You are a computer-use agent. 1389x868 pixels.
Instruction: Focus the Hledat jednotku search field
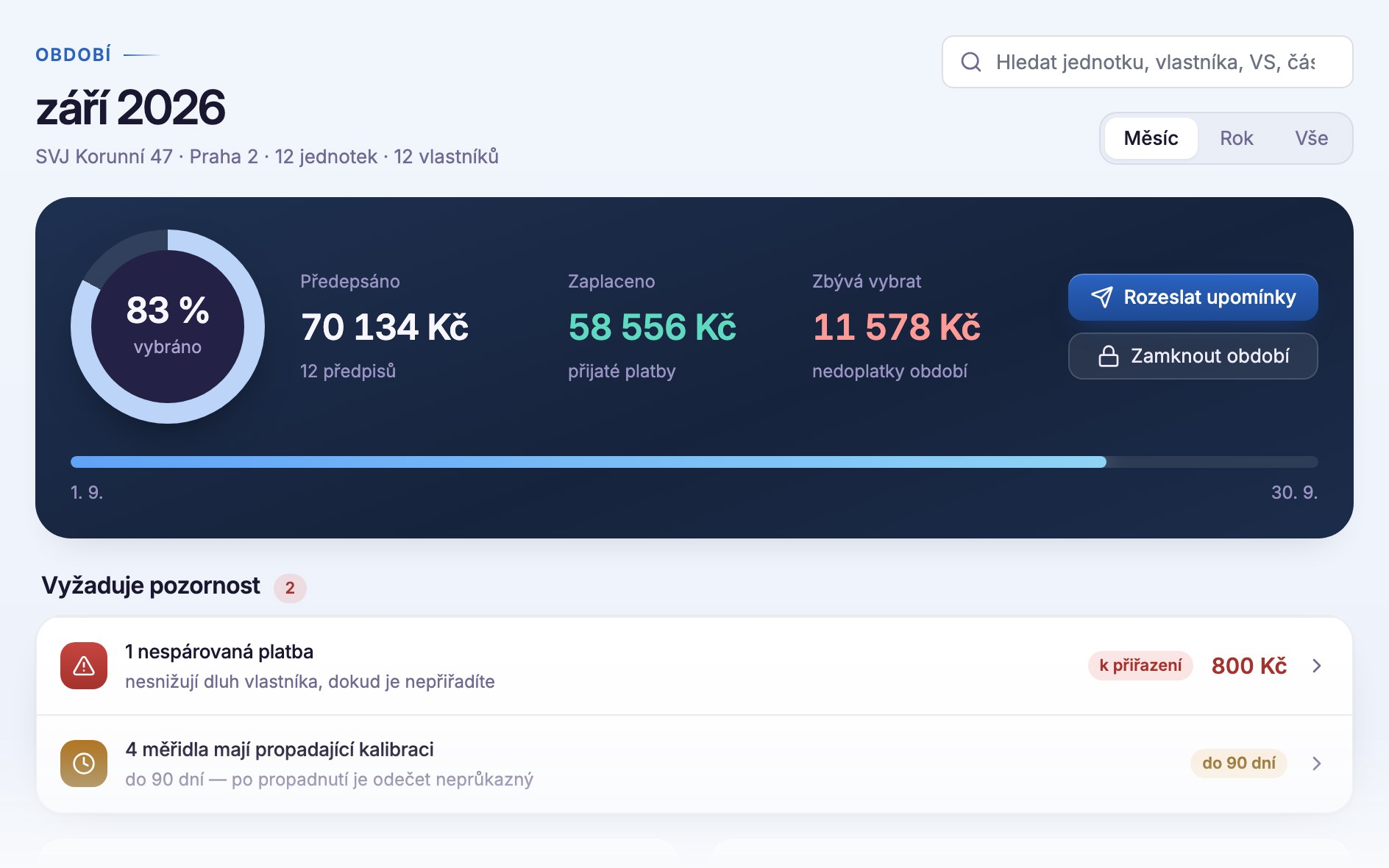1147,62
